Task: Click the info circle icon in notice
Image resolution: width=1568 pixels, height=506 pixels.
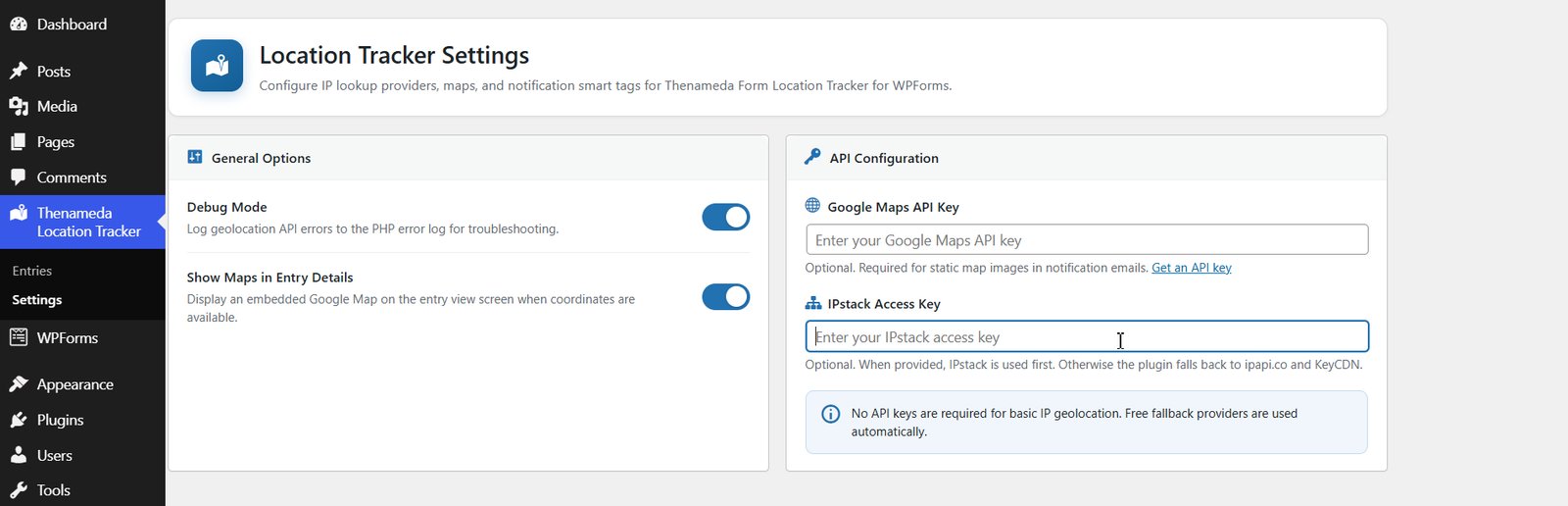Action: (x=830, y=414)
